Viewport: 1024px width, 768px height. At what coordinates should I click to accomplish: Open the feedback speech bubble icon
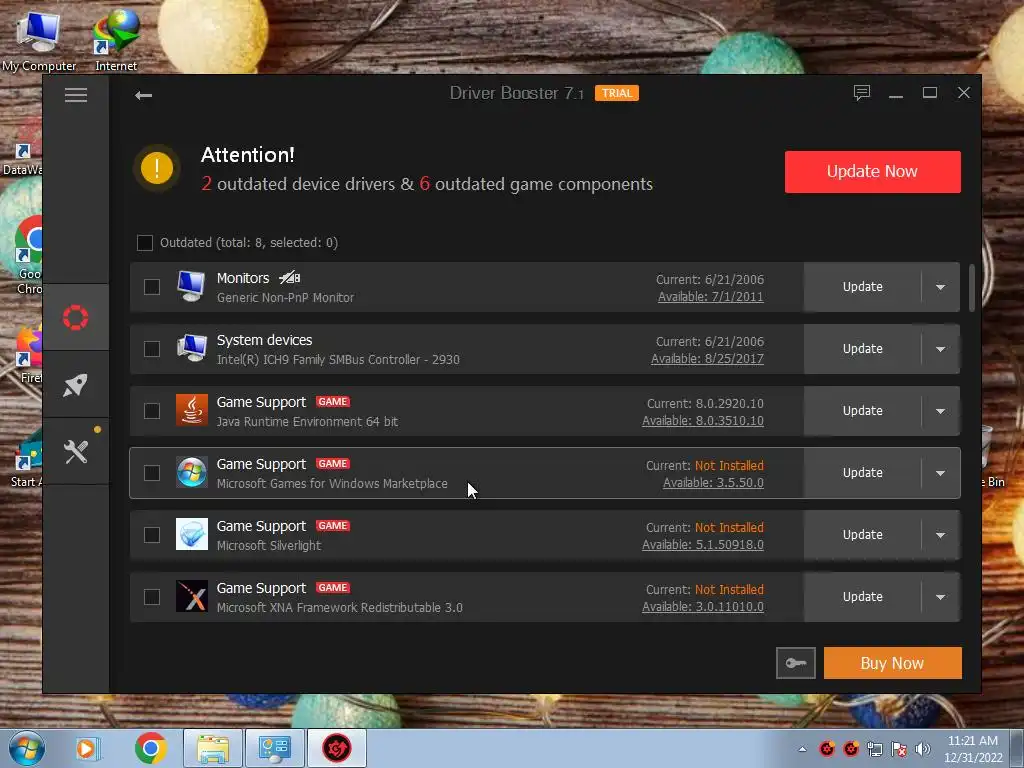[x=861, y=93]
